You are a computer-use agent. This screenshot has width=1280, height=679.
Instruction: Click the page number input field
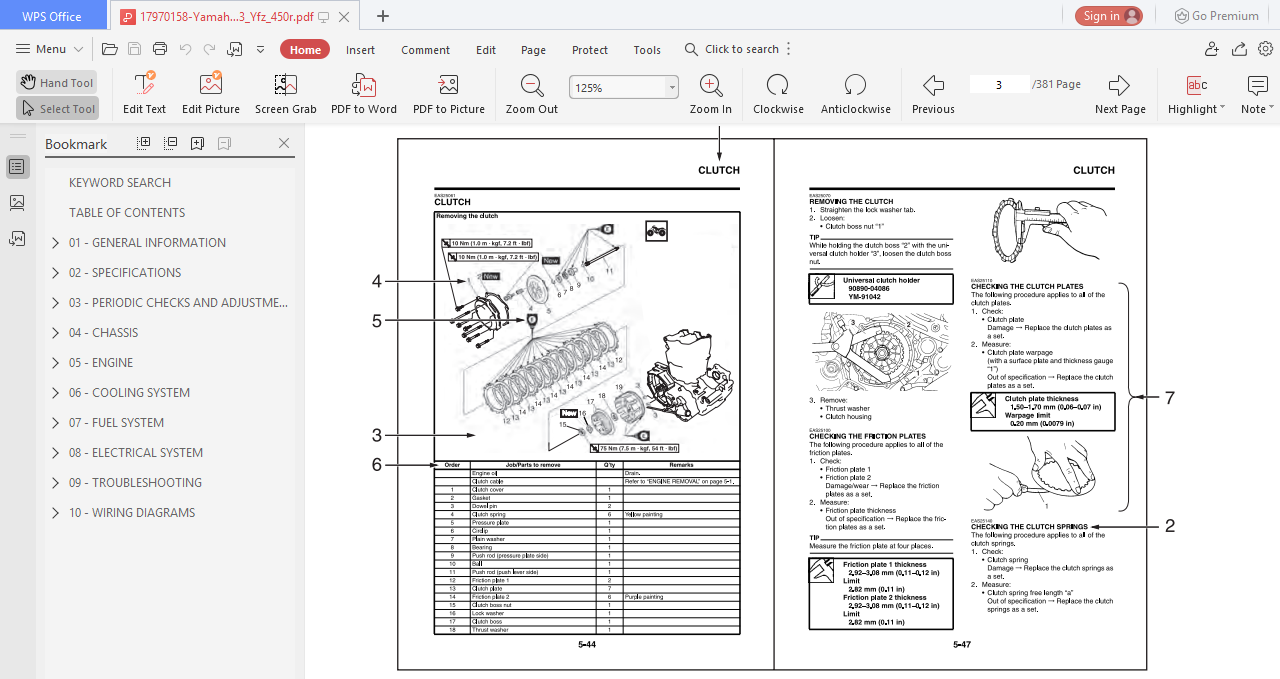pyautogui.click(x=998, y=84)
